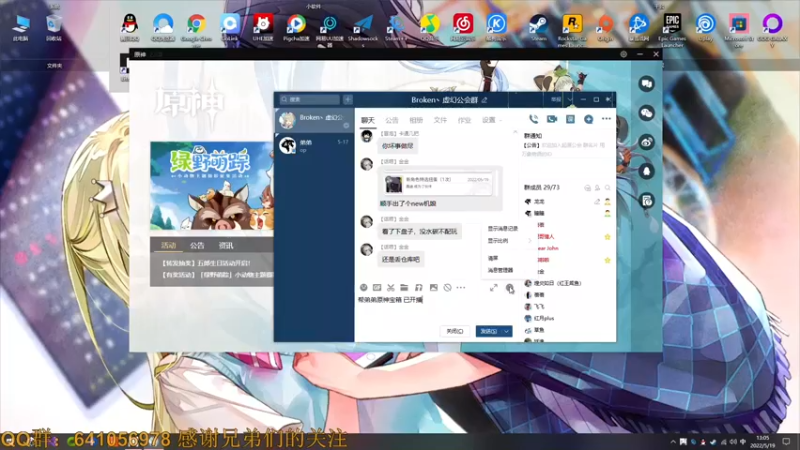This screenshot has height=450, width=800.
Task: Switch to the 相册 tab
Action: tap(416, 120)
